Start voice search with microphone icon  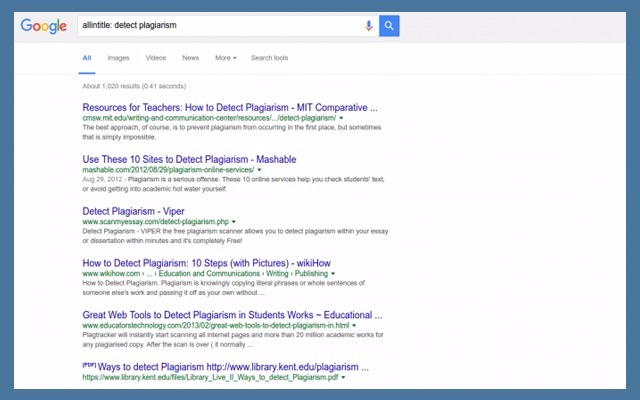tap(369, 26)
